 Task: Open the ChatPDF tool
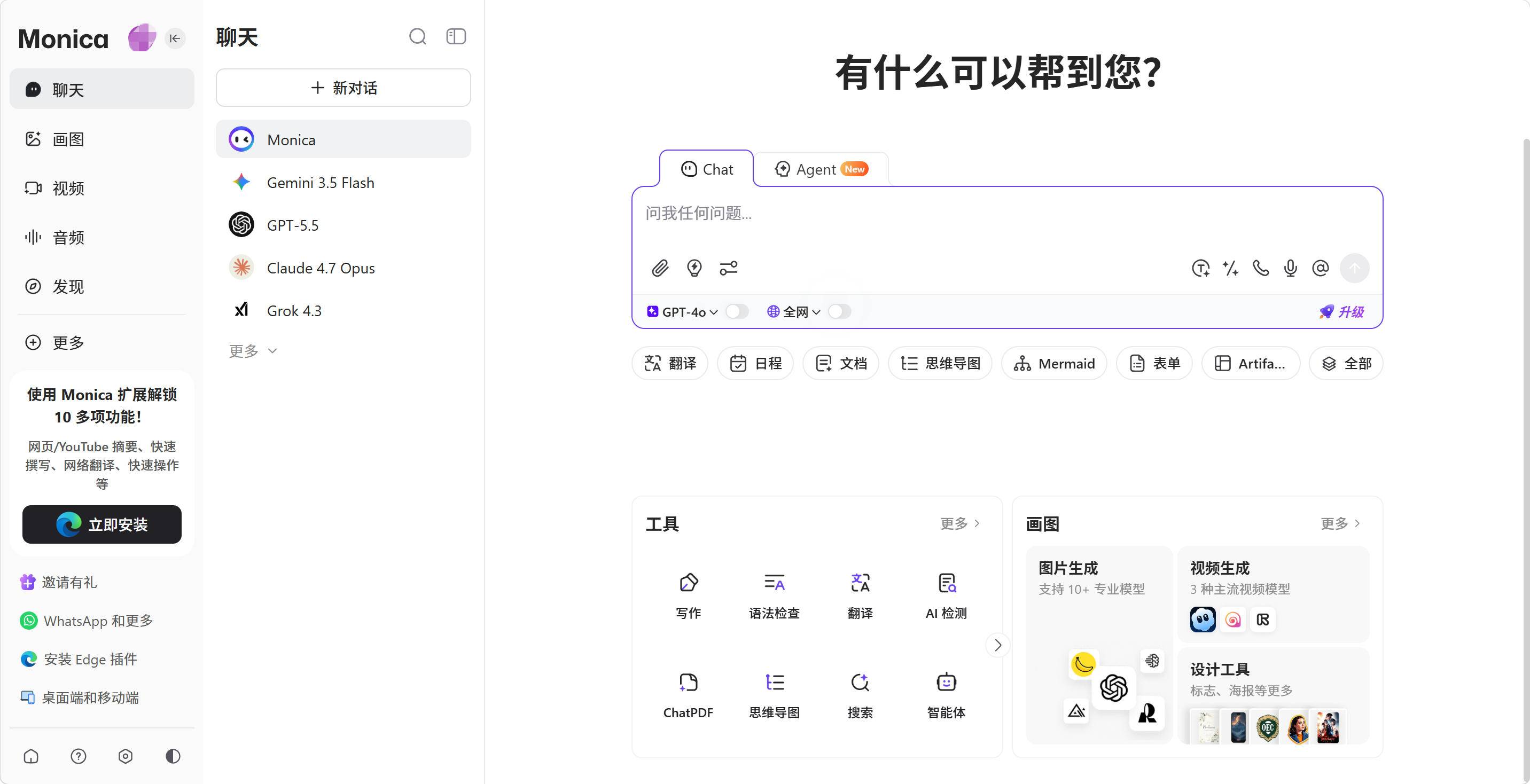click(x=688, y=695)
